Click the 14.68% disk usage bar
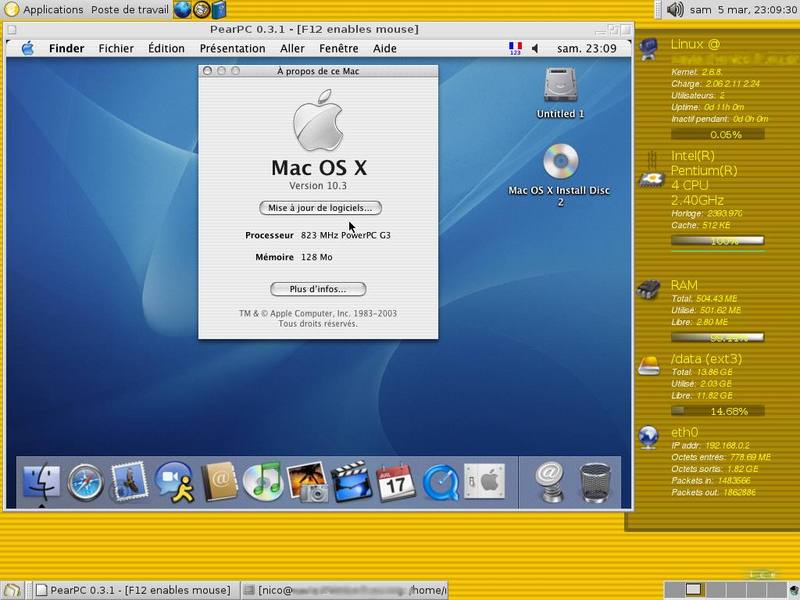This screenshot has height=600, width=800. 717,411
